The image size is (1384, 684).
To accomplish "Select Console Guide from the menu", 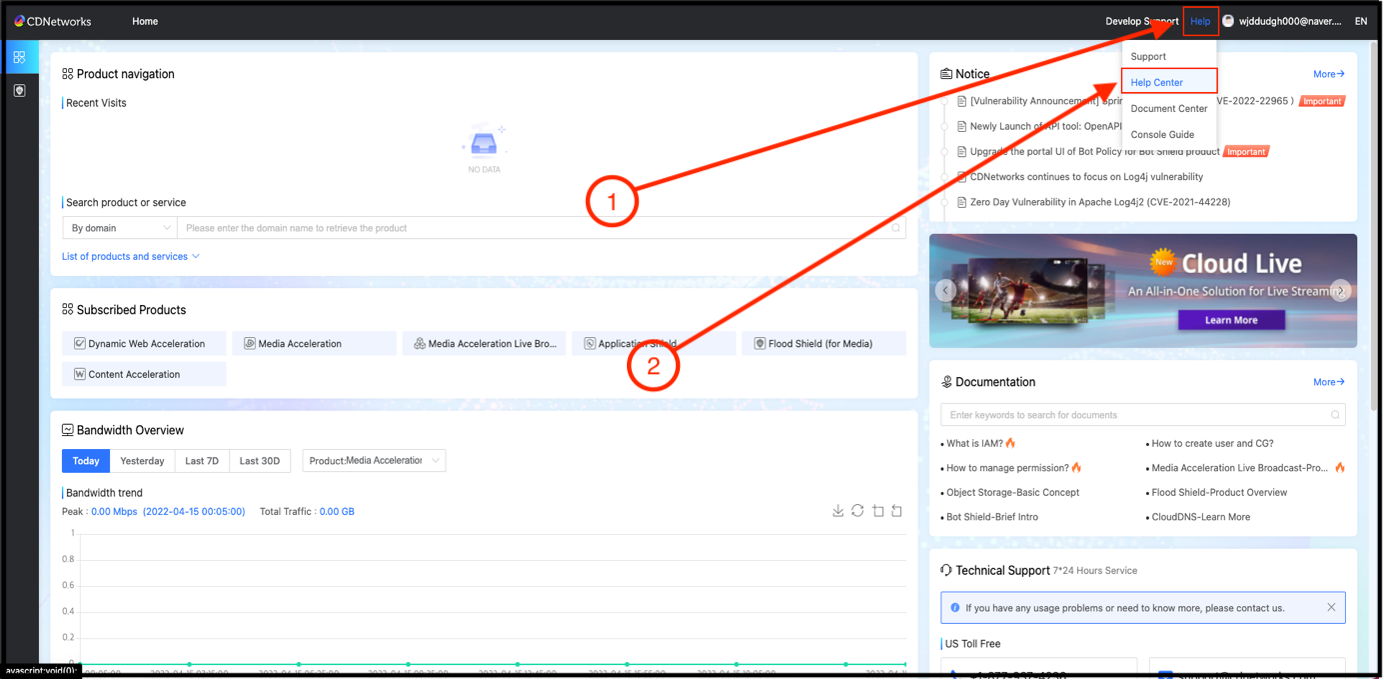I will [x=1162, y=134].
